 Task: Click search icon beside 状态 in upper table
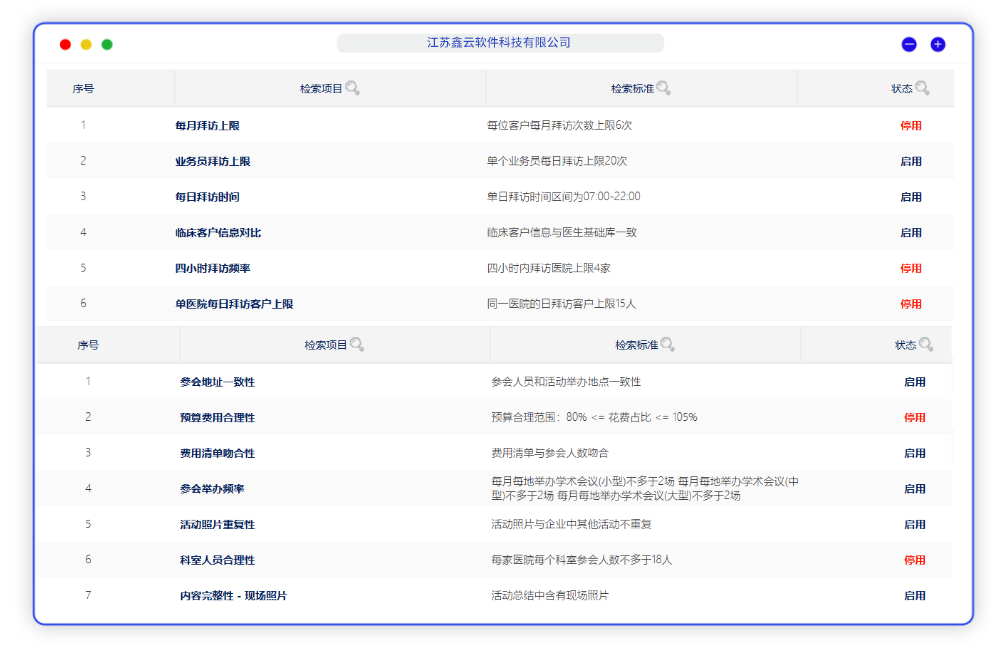922,89
